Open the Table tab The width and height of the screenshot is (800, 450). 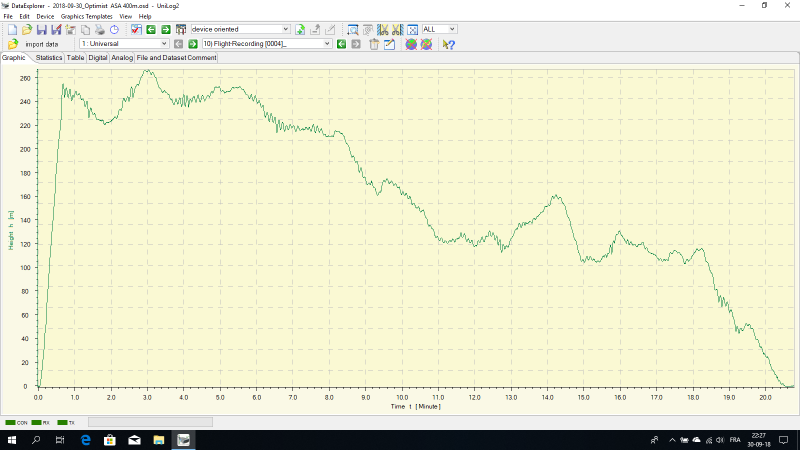click(75, 58)
